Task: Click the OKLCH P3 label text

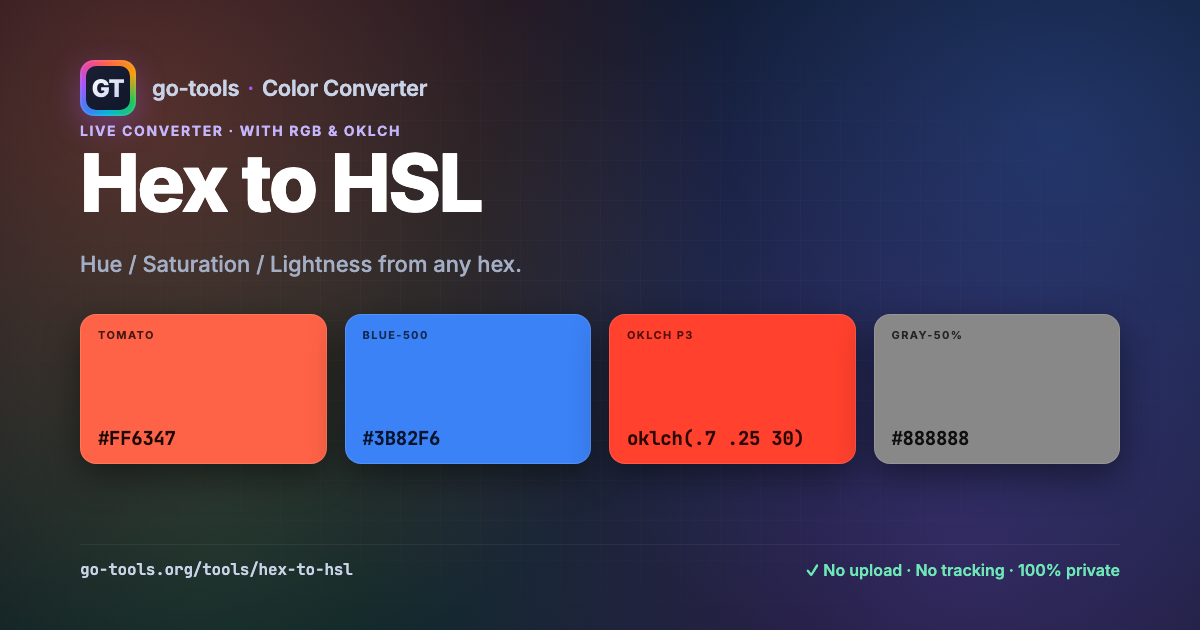Action: click(x=660, y=335)
